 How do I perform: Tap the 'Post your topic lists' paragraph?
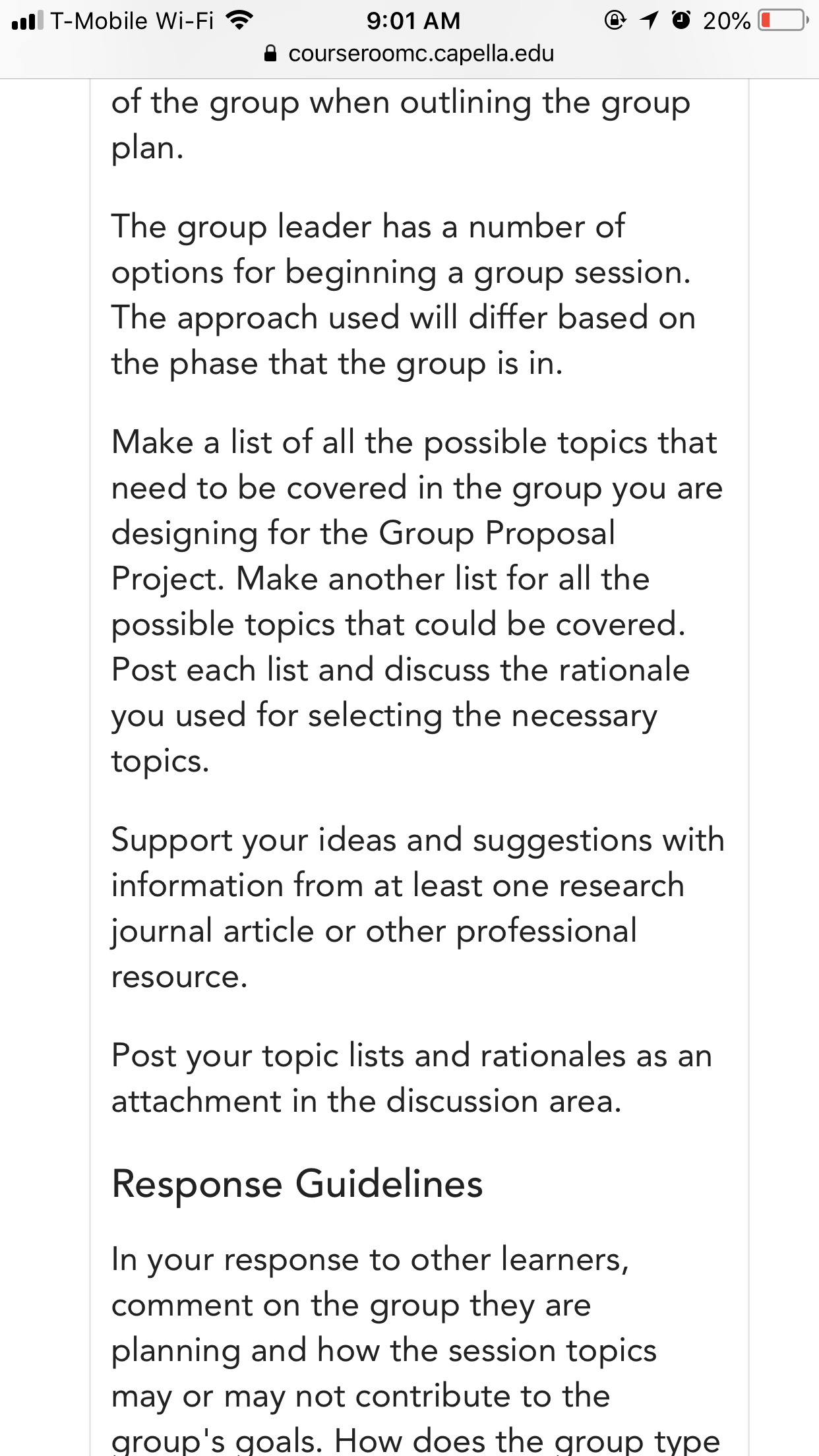412,1078
